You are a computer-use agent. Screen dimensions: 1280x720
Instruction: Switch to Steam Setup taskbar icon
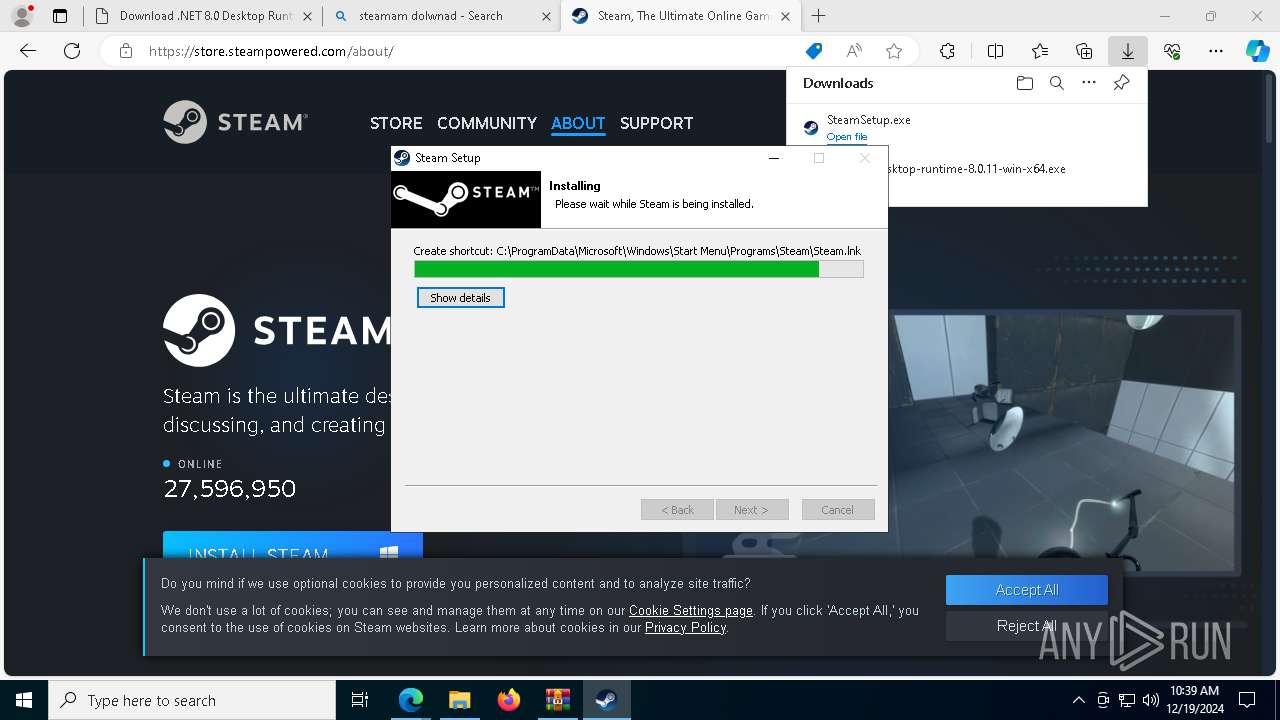pyautogui.click(x=606, y=700)
